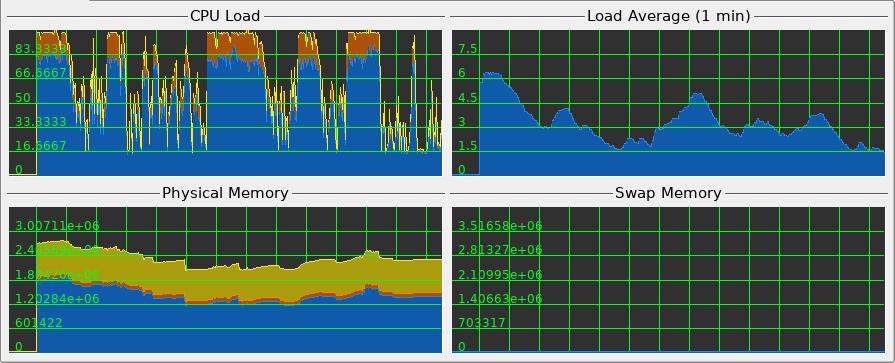Pick the 601422 label in Physical Memory
This screenshot has width=895, height=363.
click(x=39, y=322)
